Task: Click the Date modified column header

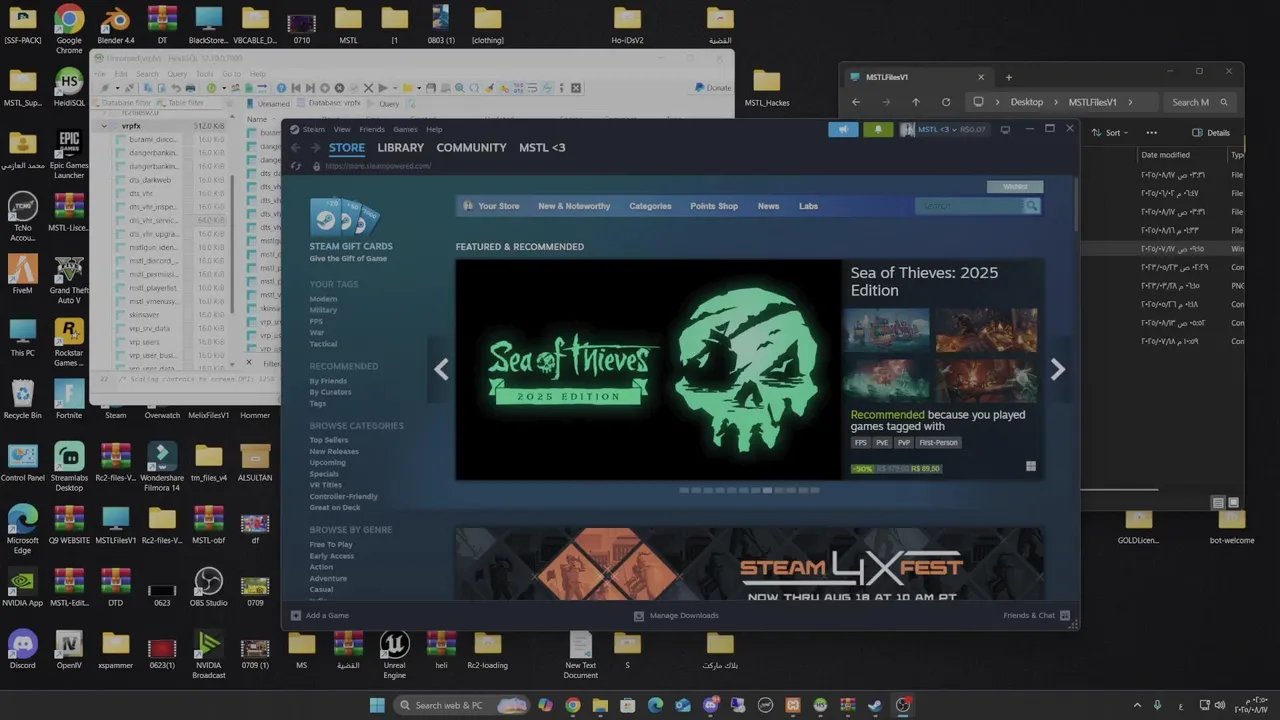Action: pyautogui.click(x=1165, y=155)
